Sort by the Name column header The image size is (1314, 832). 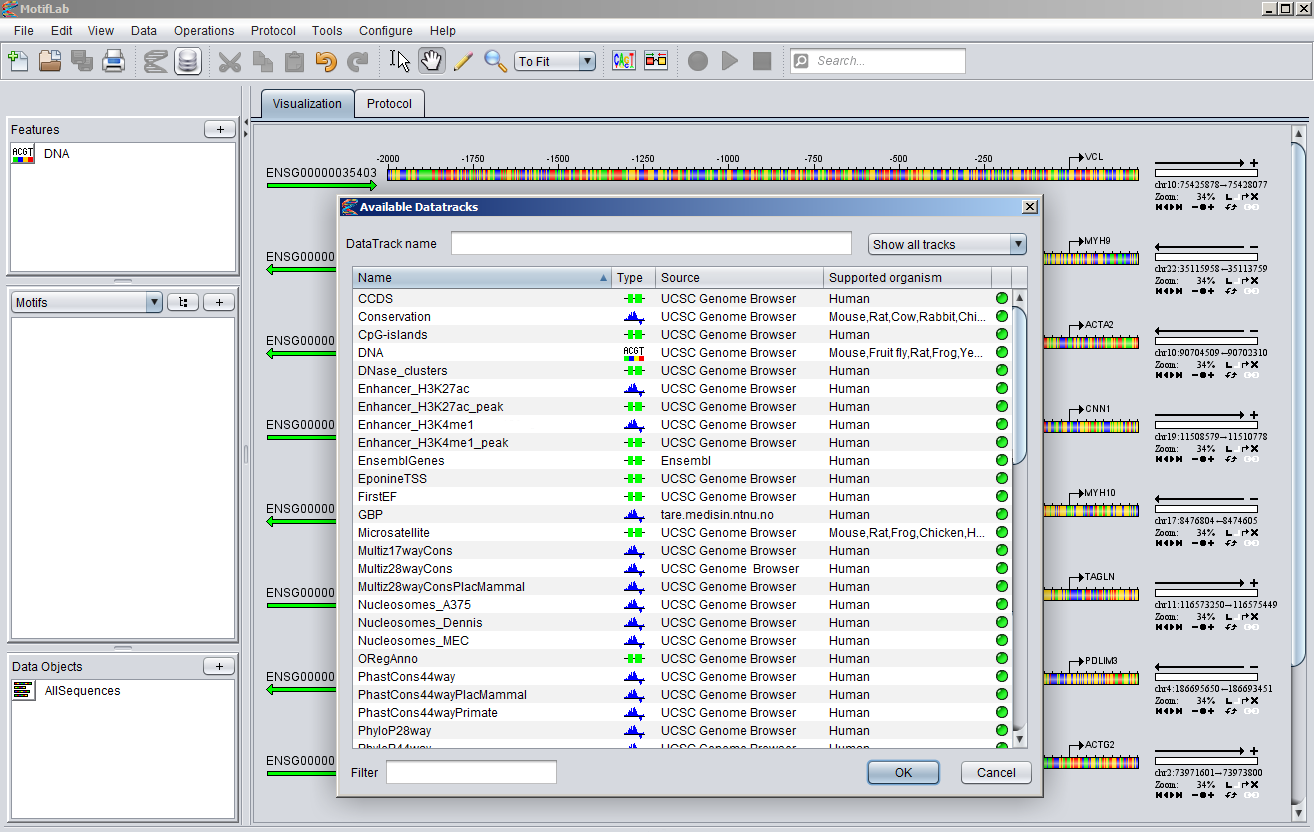[x=482, y=277]
